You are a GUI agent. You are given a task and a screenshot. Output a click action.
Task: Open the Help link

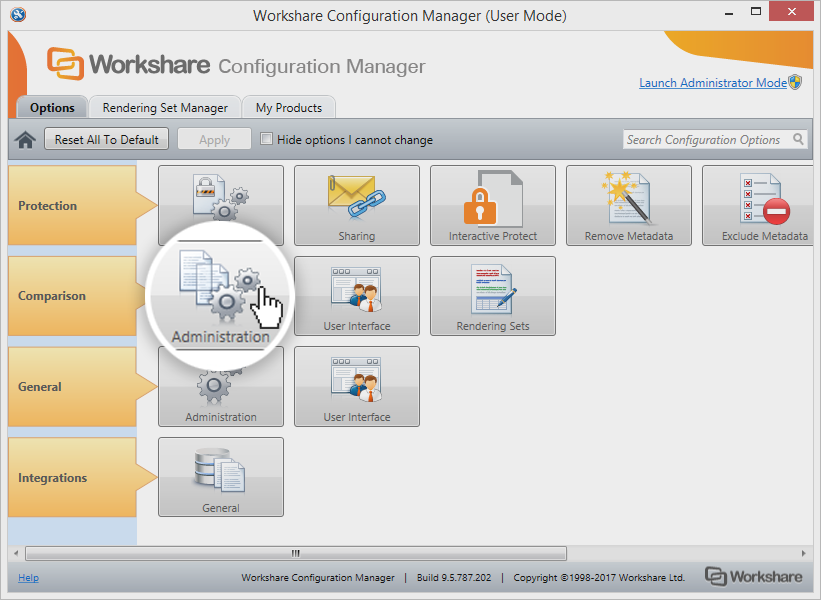[28, 577]
